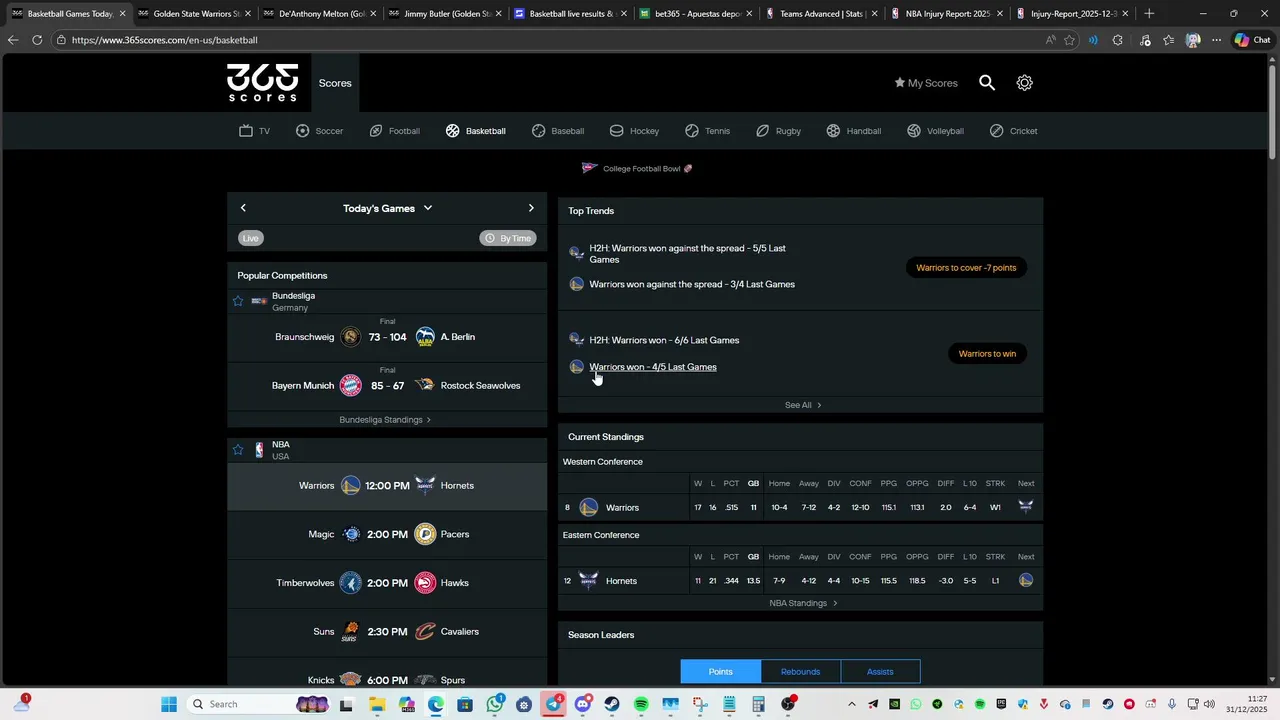Screen dimensions: 1280x720
Task: Click the 365Scores logo
Action: pyautogui.click(x=262, y=83)
